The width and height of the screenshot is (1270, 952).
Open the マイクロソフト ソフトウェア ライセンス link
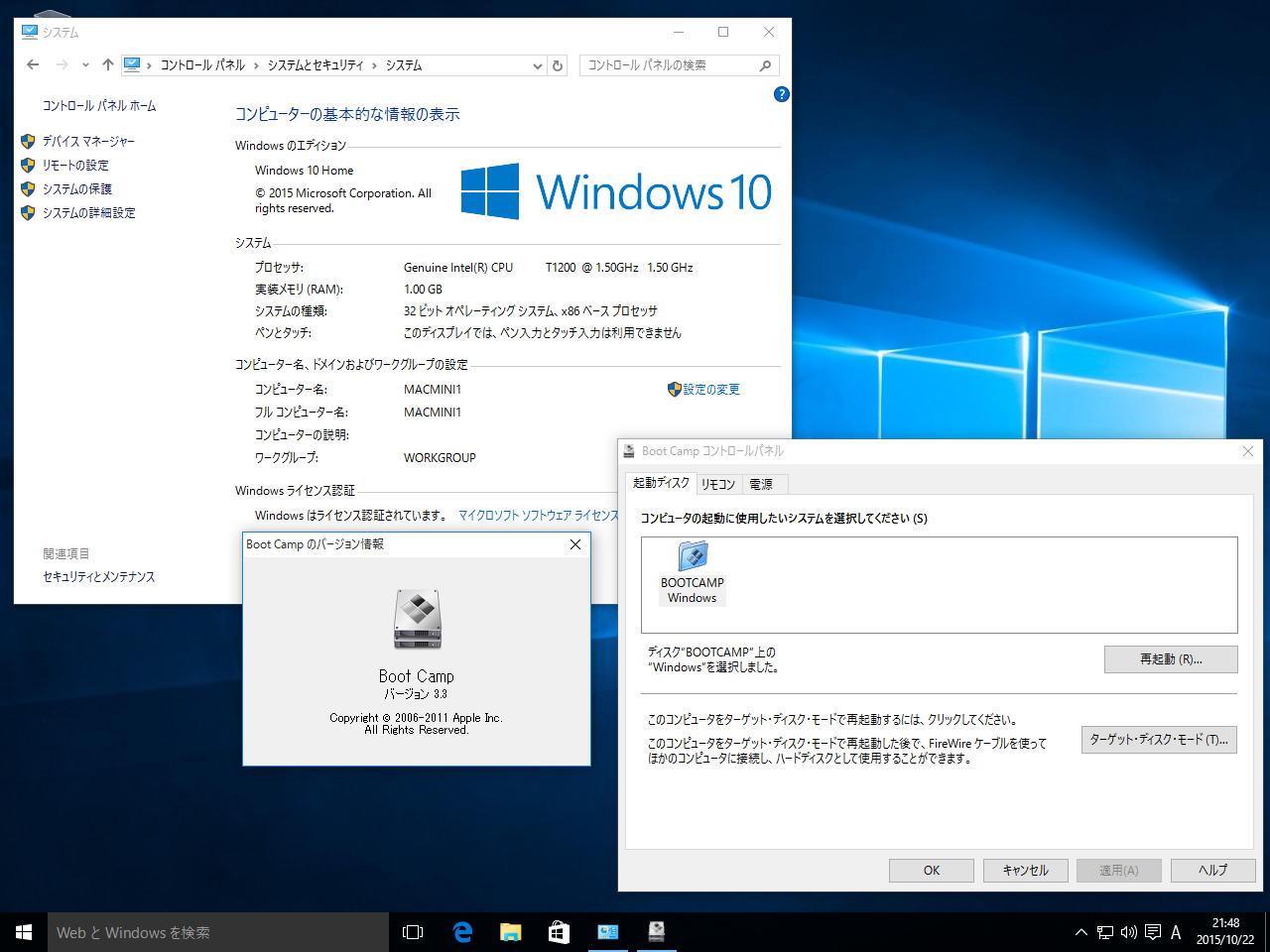539,516
